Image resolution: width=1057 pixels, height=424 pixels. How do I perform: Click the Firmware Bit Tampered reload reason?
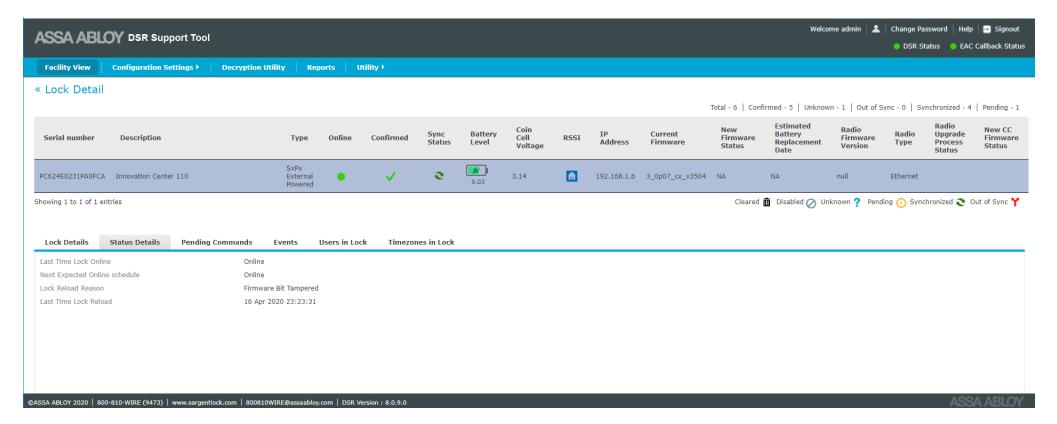click(x=281, y=289)
